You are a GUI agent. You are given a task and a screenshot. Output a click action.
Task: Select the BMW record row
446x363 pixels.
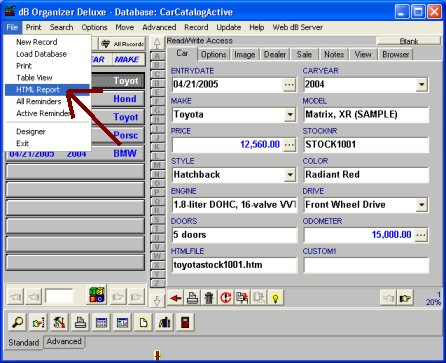coord(75,154)
